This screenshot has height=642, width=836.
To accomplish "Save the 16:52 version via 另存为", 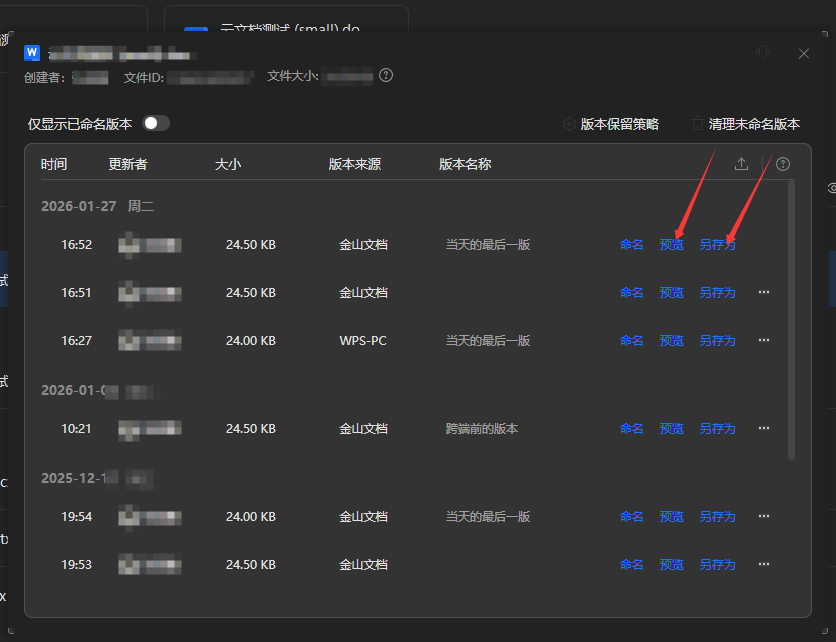I will click(717, 244).
